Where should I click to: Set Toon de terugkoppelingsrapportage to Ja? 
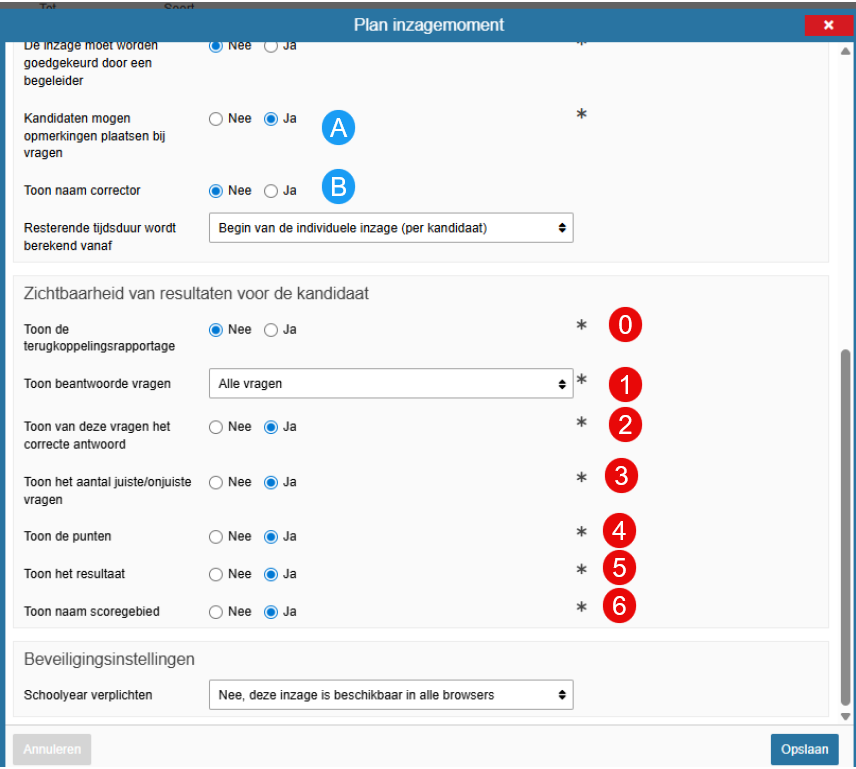[271, 330]
